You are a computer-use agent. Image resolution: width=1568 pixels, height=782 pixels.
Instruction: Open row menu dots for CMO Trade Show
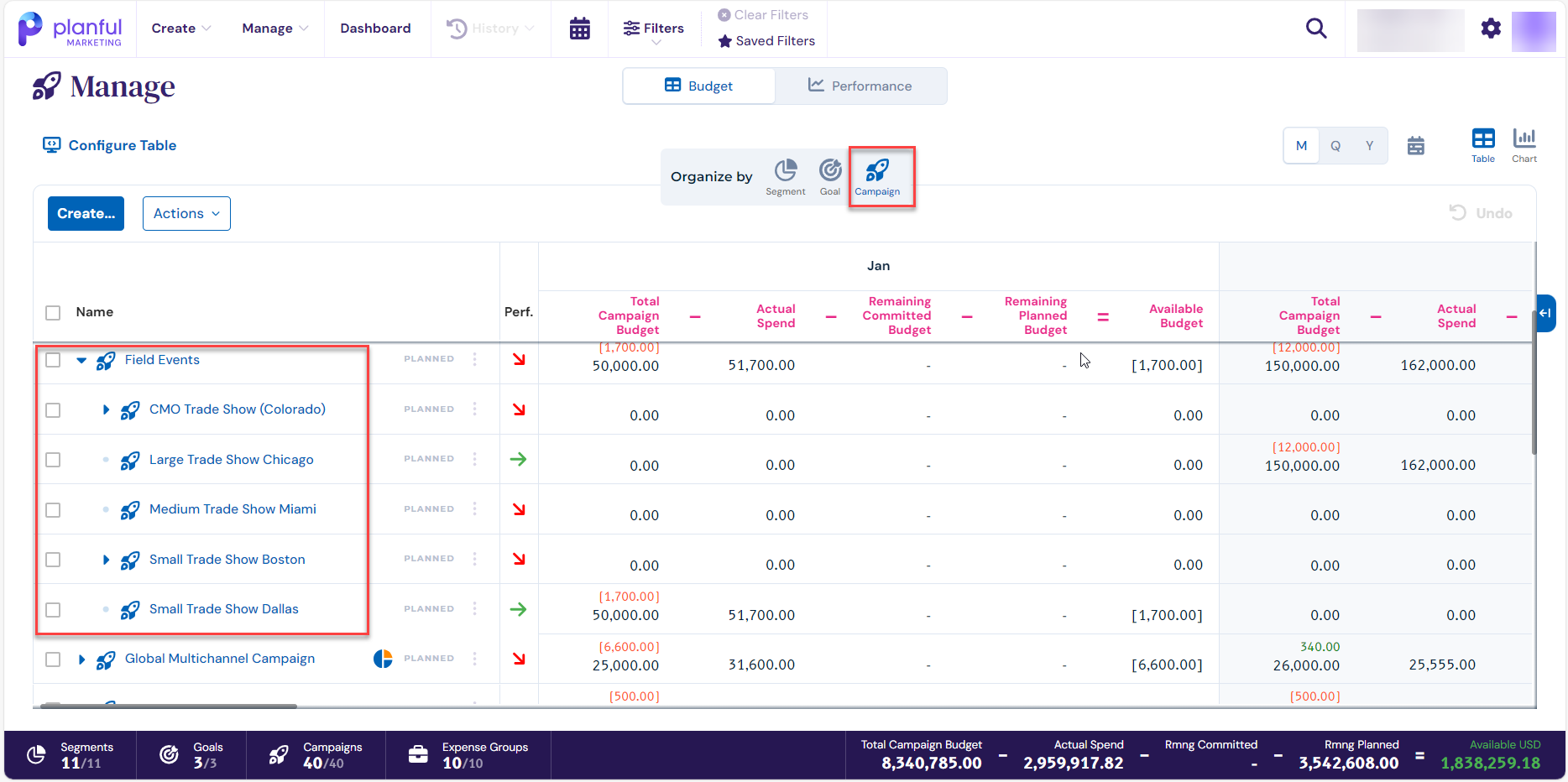coord(475,409)
